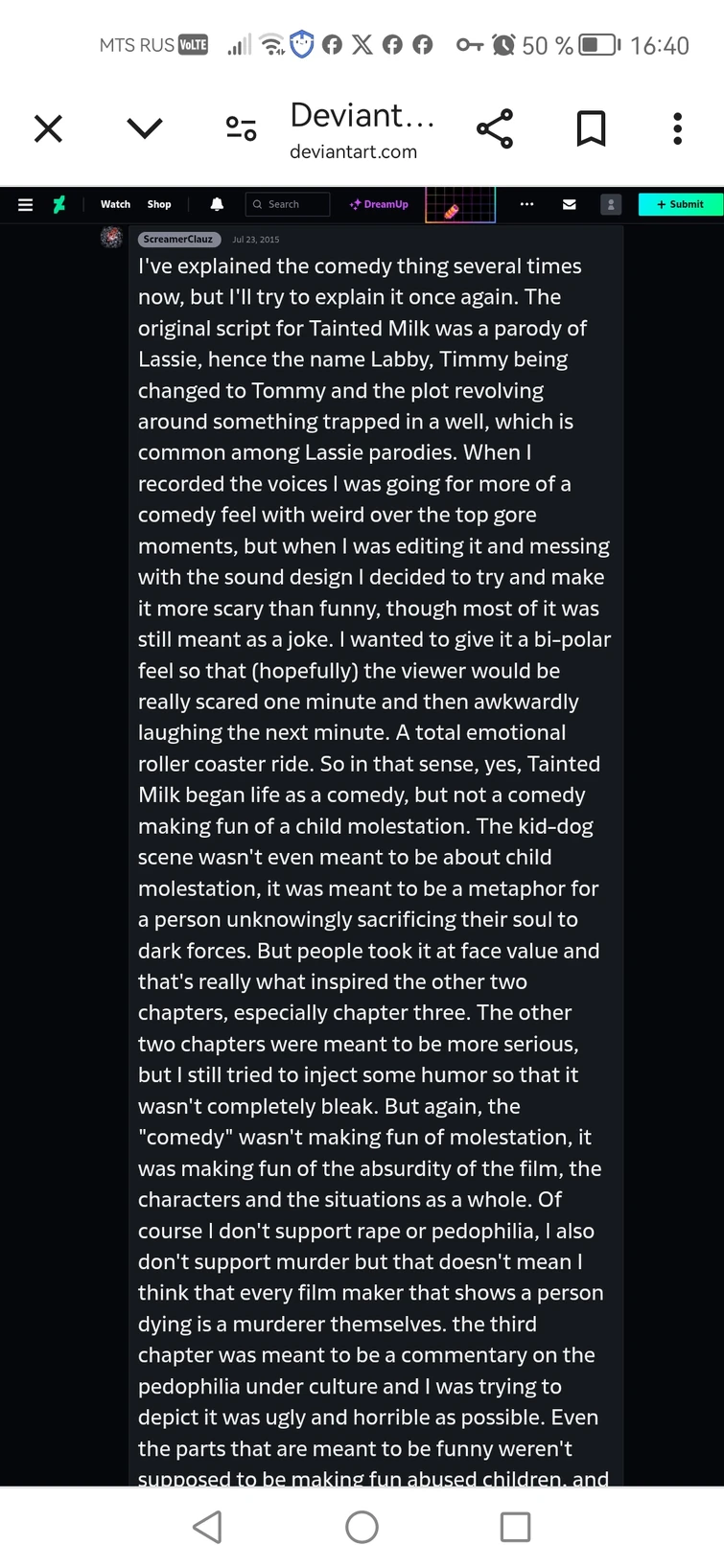
Task: Switch to the Watch tab
Action: point(115,204)
